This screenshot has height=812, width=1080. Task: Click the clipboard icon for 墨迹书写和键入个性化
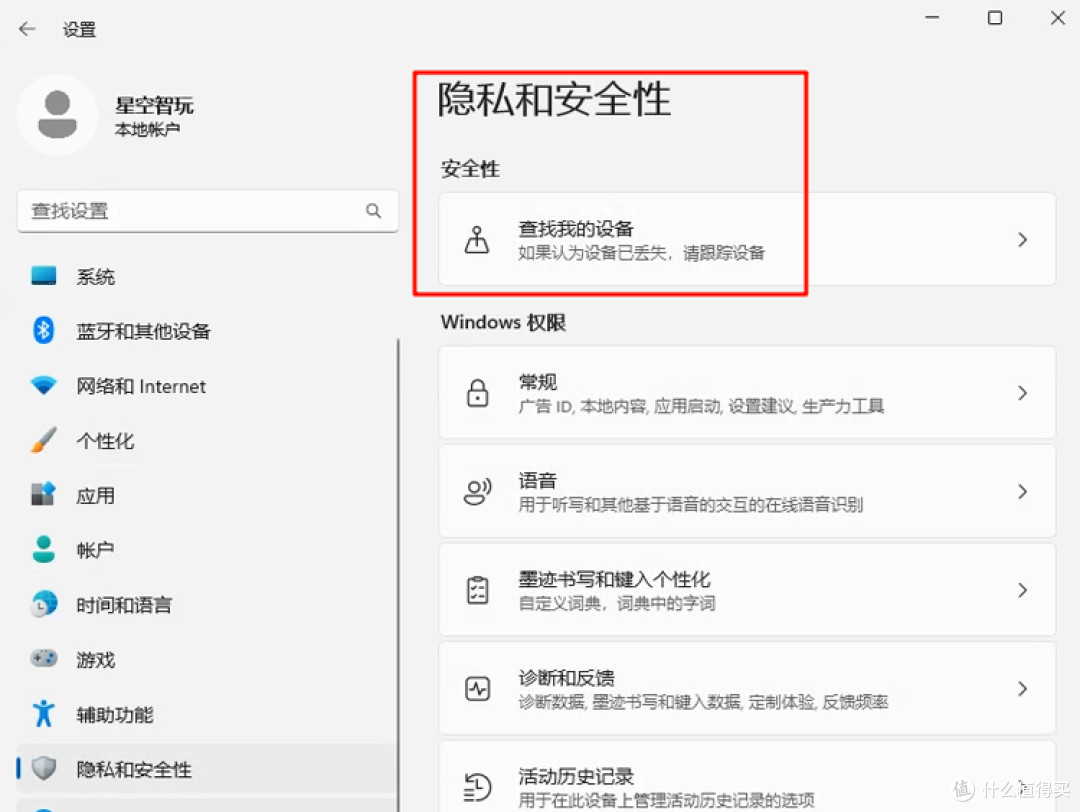[x=478, y=590]
